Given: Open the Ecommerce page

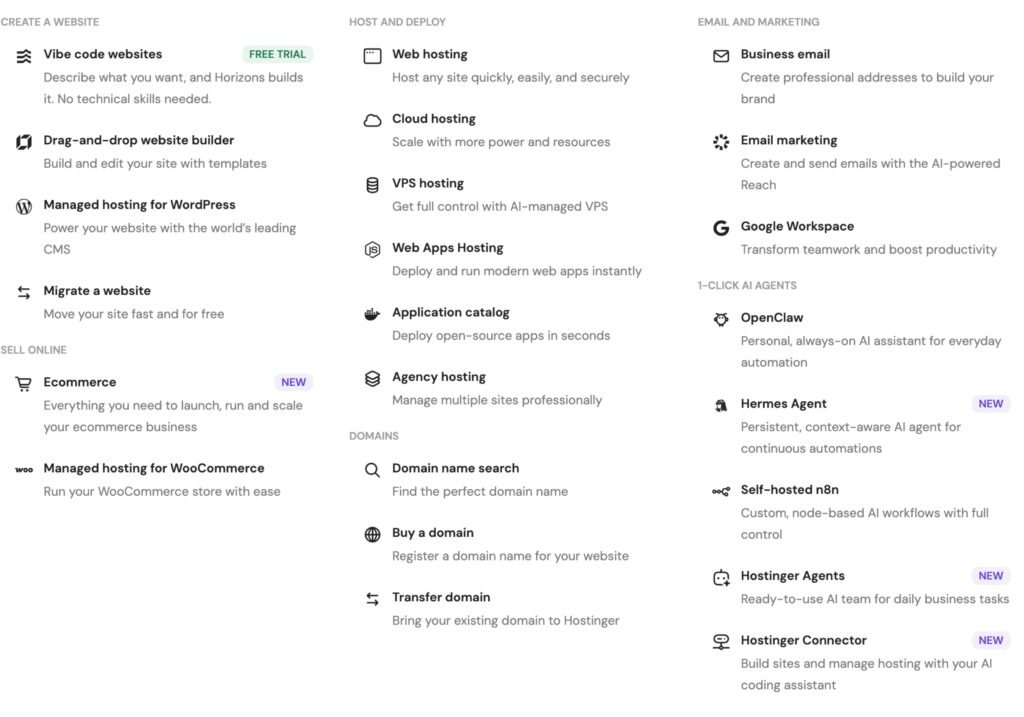Looking at the screenshot, I should coord(80,383).
